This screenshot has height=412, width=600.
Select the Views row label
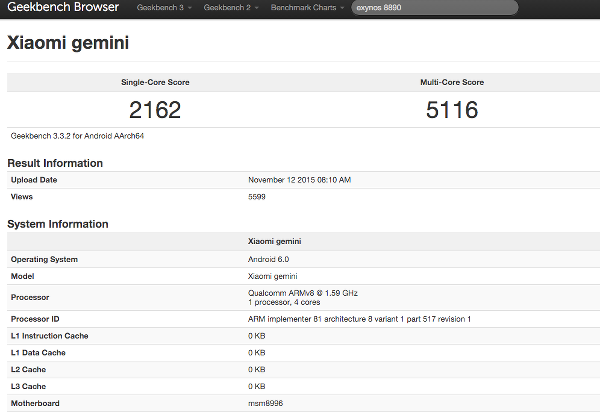point(22,197)
